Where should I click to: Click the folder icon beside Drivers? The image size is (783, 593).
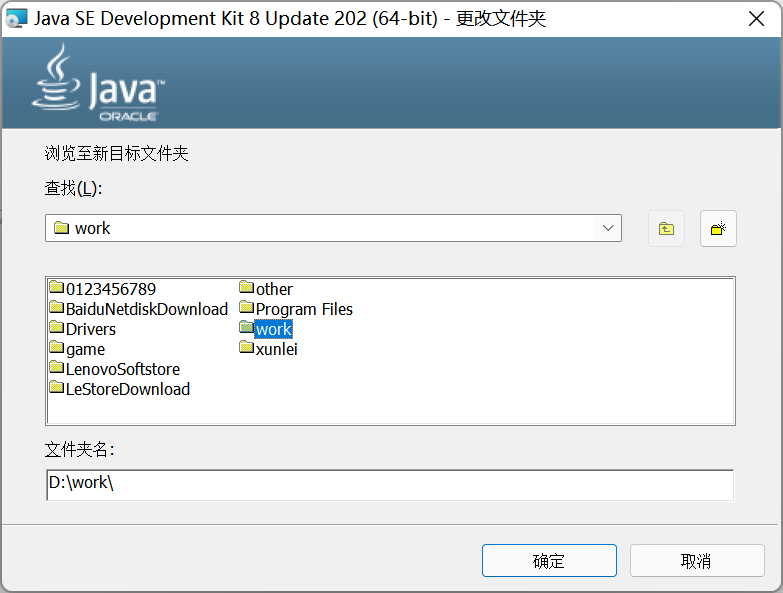click(x=57, y=327)
